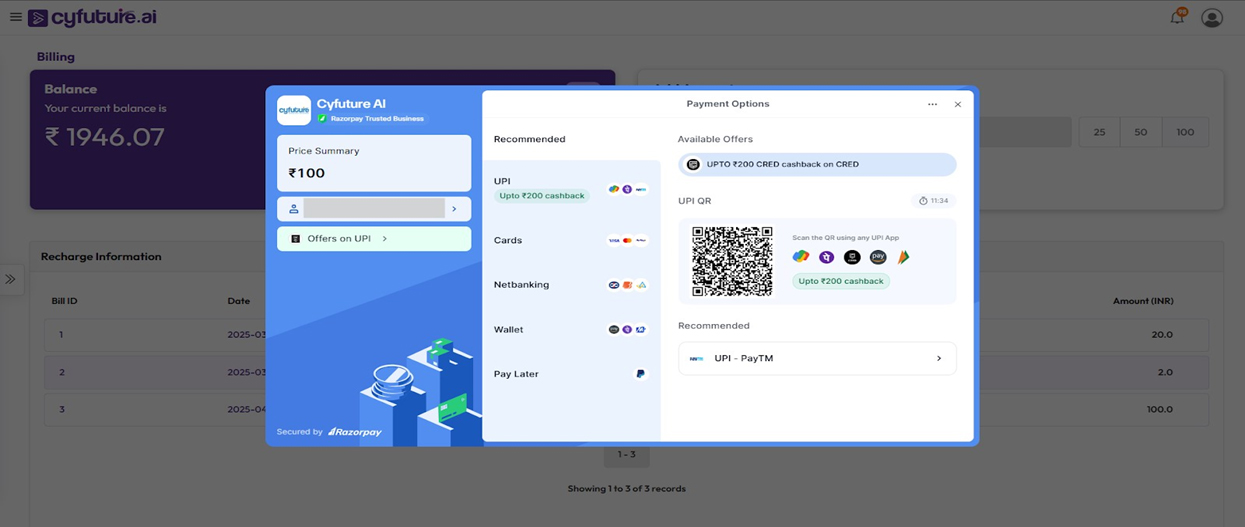The image size is (1245, 527).
Task: Click the PhonePe icon beside the QR code
Action: point(826,257)
